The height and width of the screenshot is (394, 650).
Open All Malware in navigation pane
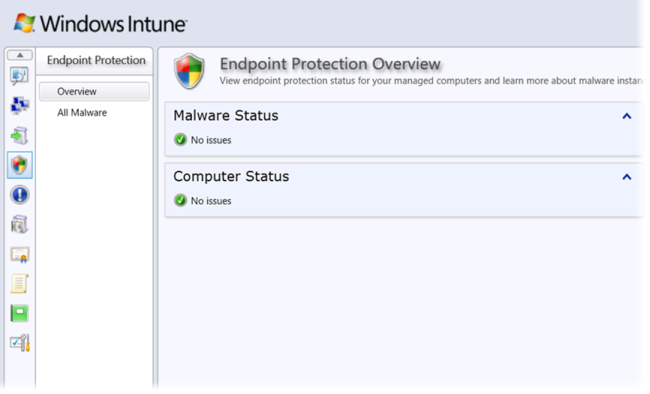[x=82, y=113]
